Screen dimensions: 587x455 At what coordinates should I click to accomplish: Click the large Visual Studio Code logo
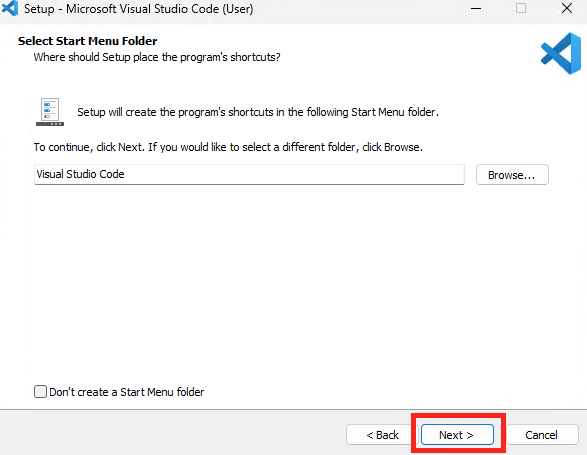pyautogui.click(x=561, y=53)
